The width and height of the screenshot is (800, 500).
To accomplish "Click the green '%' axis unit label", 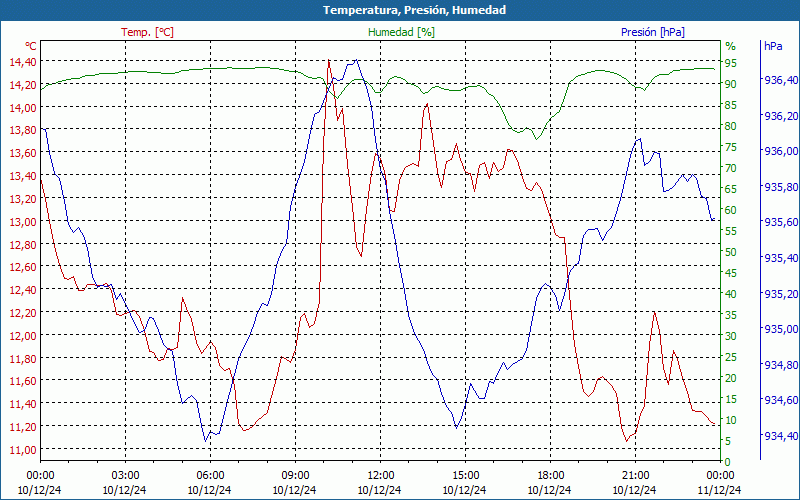I will (x=731, y=46).
